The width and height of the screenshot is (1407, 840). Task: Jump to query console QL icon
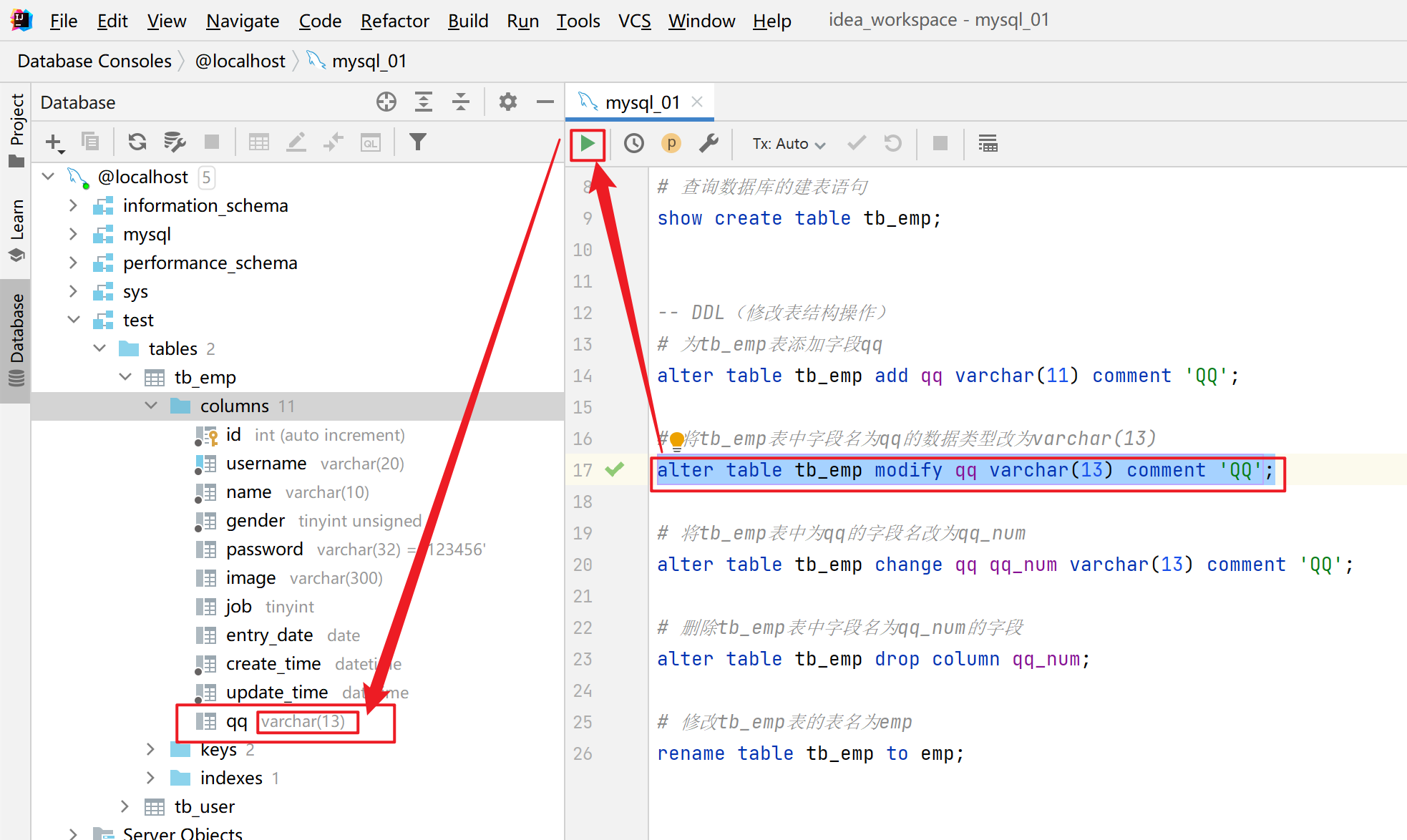point(371,142)
